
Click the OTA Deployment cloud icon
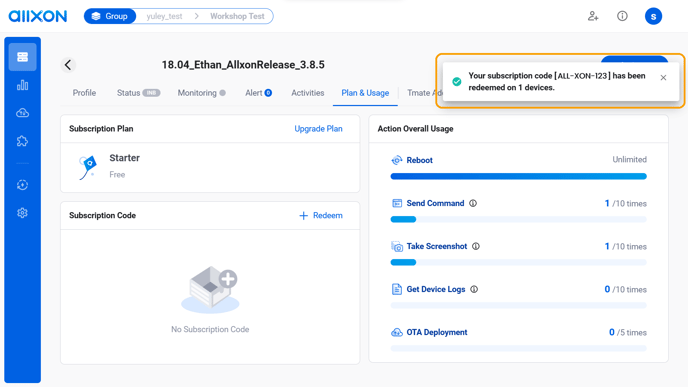pyautogui.click(x=397, y=332)
